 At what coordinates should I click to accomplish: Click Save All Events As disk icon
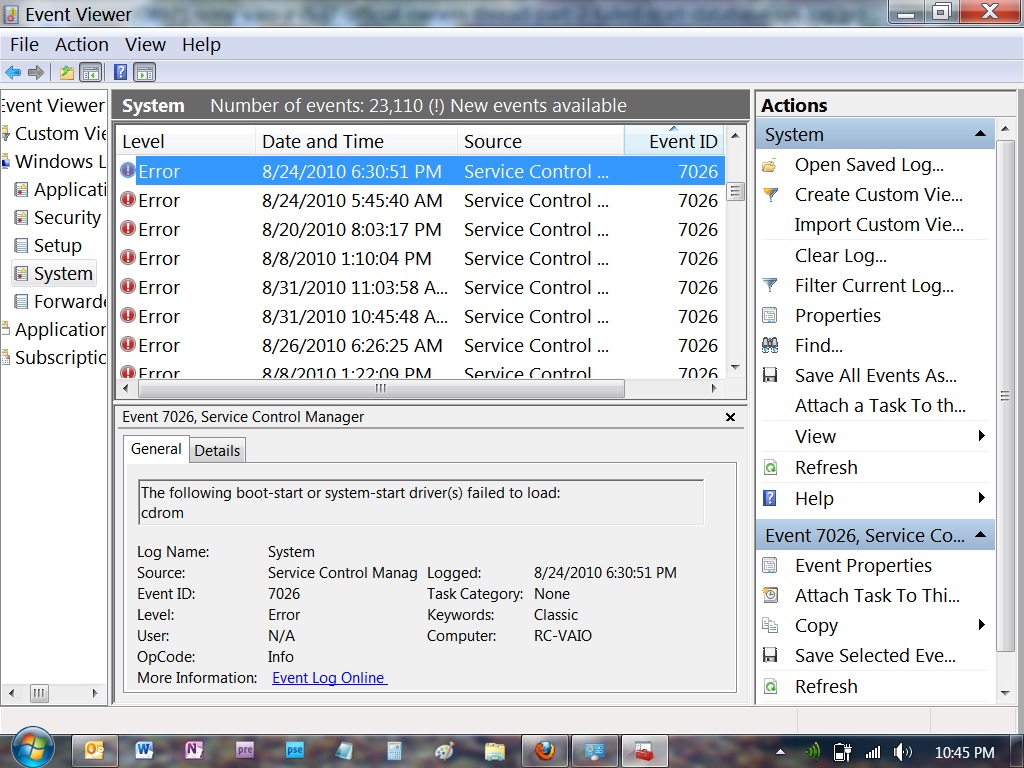(x=770, y=376)
